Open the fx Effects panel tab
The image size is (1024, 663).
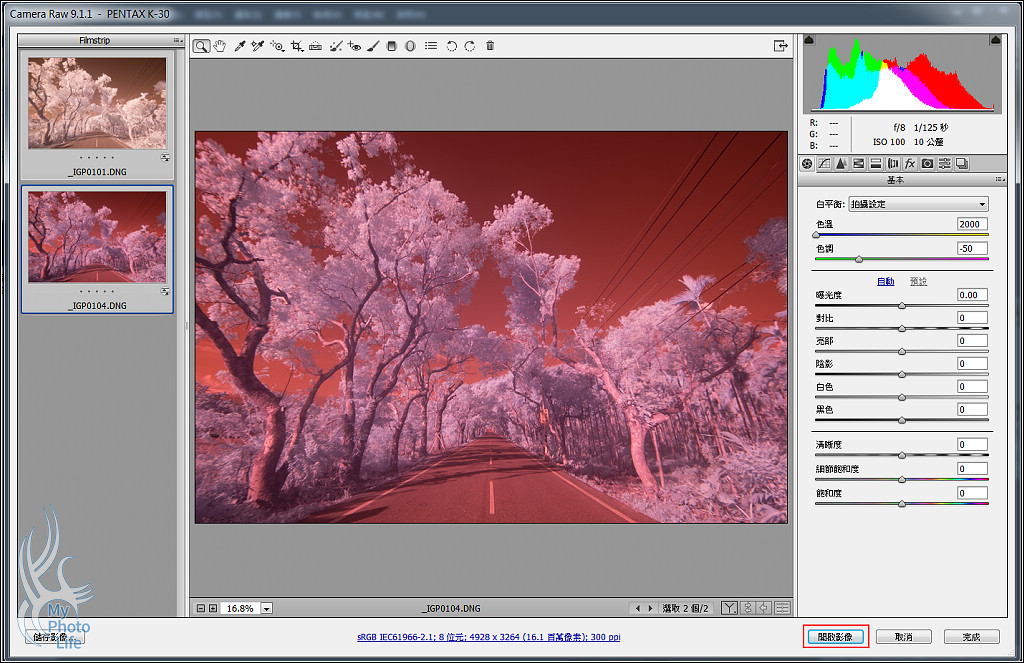(x=910, y=164)
